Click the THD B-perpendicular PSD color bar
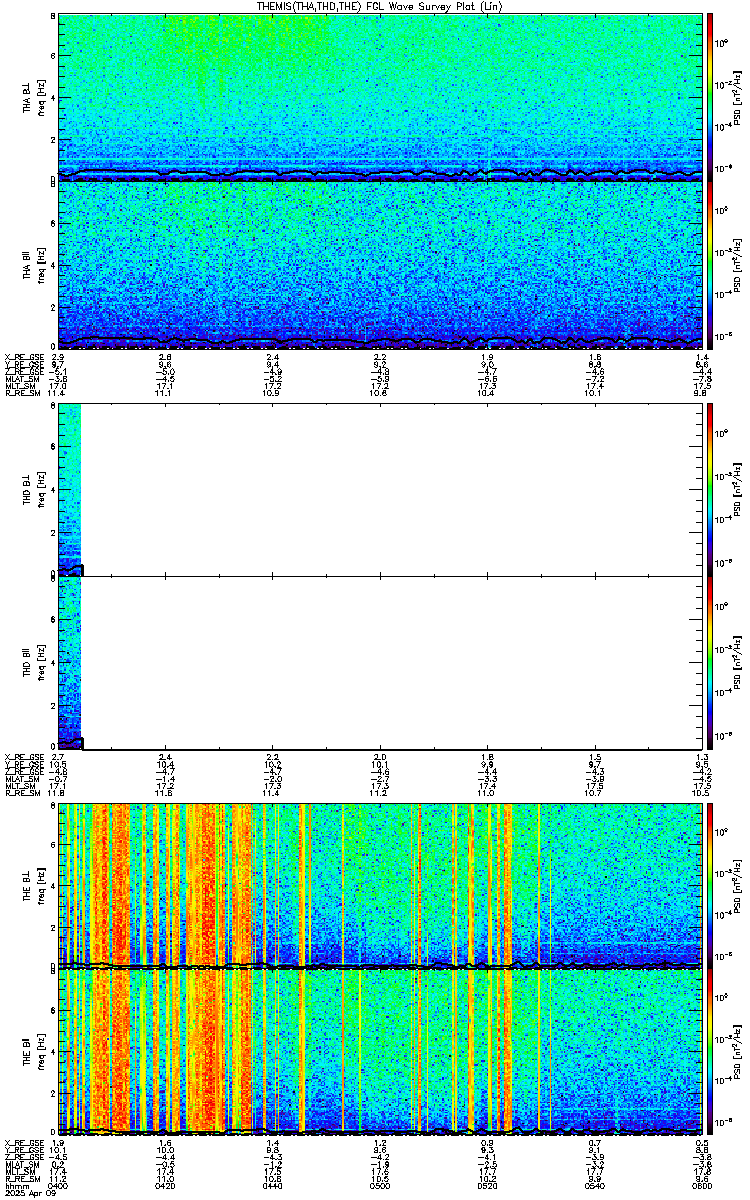The image size is (750, 1200). coord(711,490)
